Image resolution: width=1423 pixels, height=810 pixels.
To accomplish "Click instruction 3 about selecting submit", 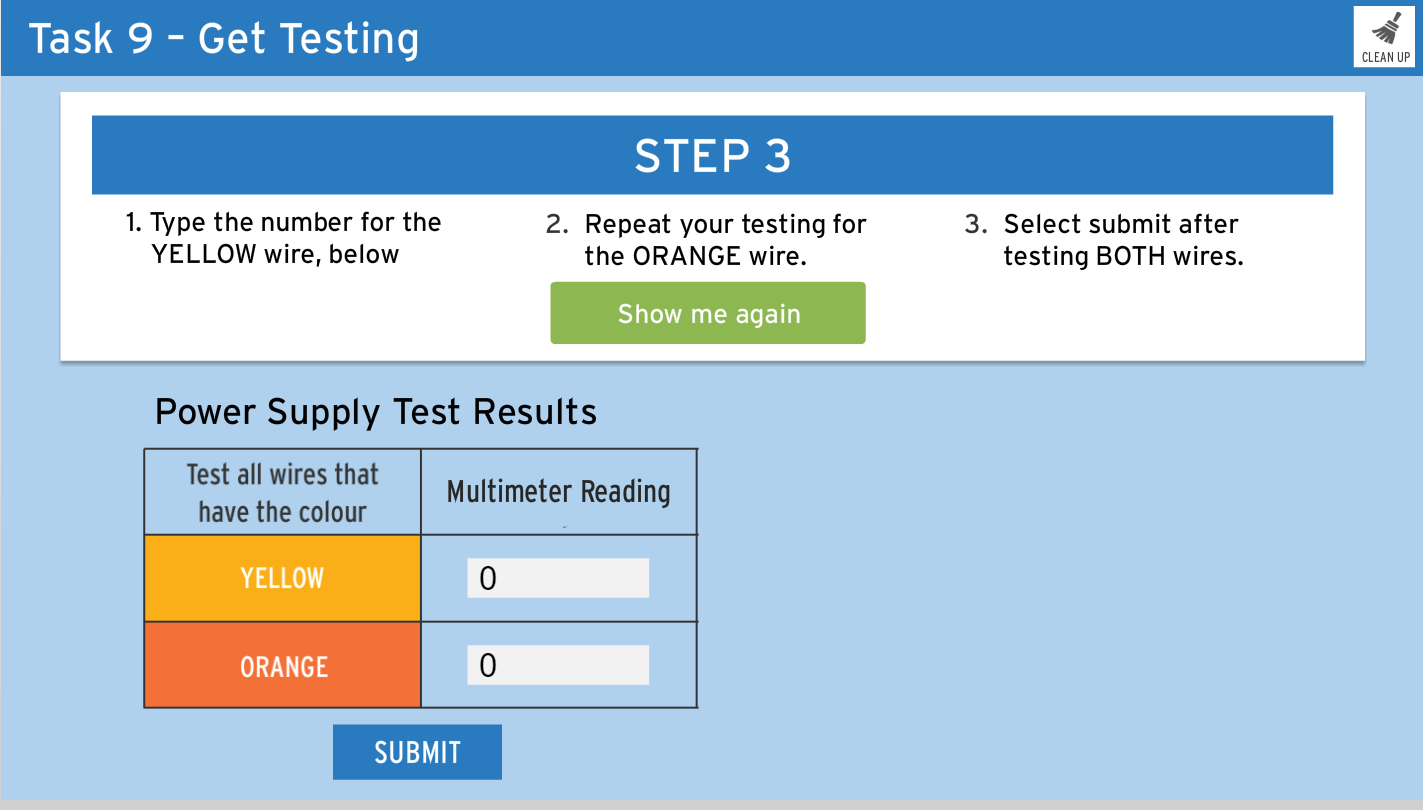I will 1104,240.
